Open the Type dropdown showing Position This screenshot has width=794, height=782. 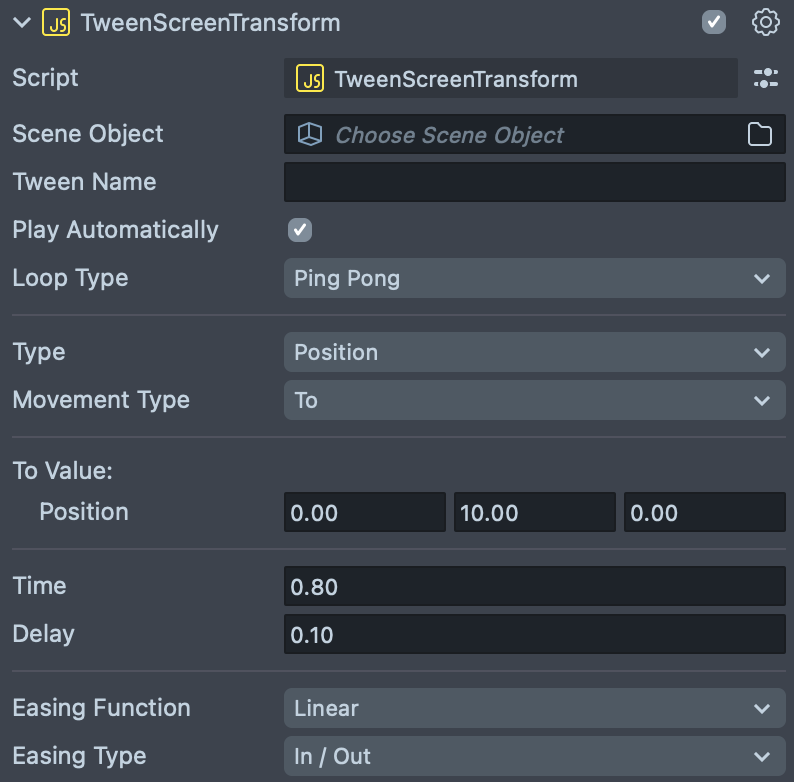[x=534, y=352]
